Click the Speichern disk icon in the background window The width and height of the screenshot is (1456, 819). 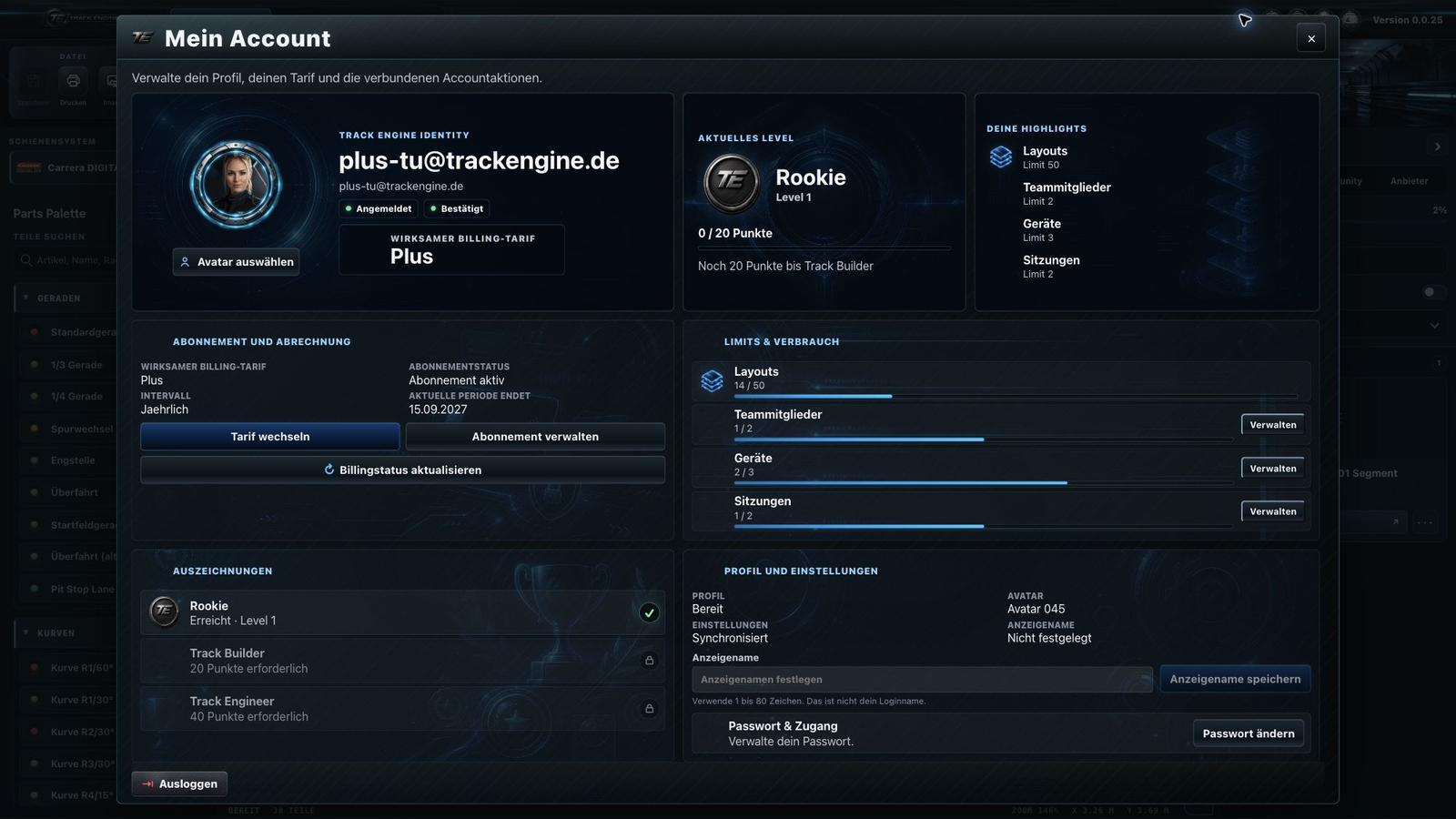point(34,81)
